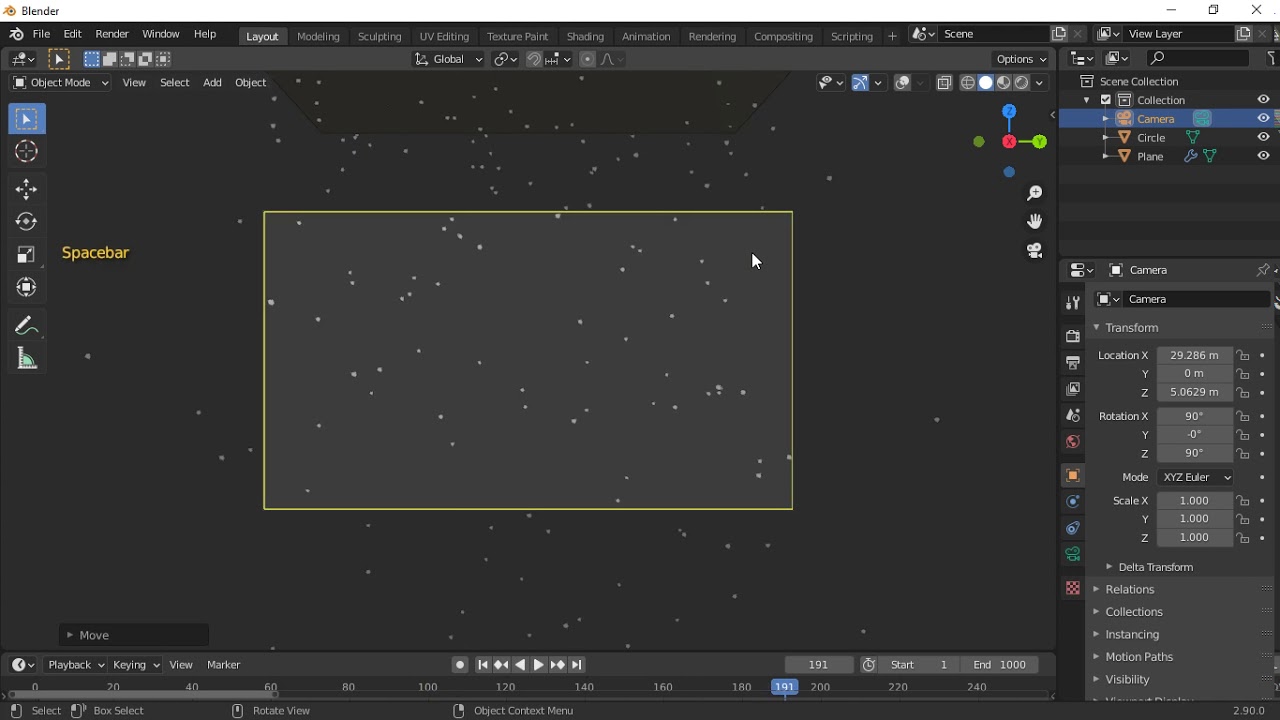Click the Blender logo menu icon
Image resolution: width=1280 pixels, height=720 pixels.
(16, 34)
